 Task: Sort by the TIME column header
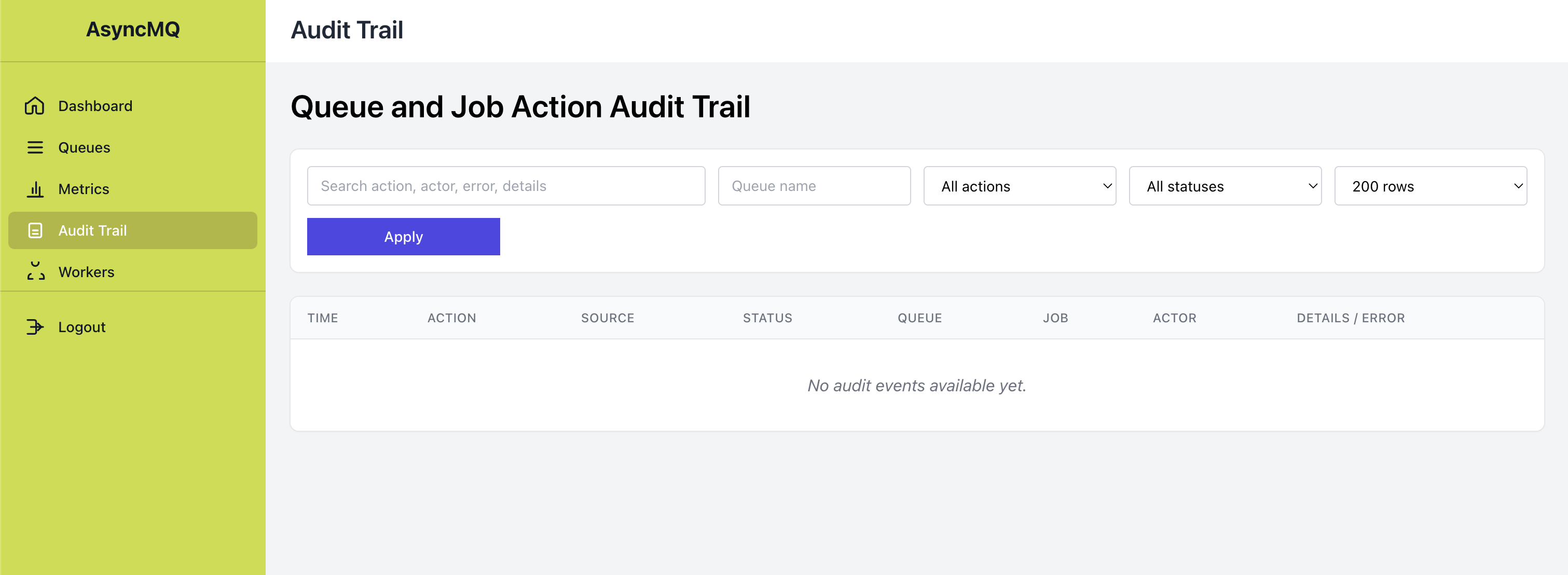point(323,318)
